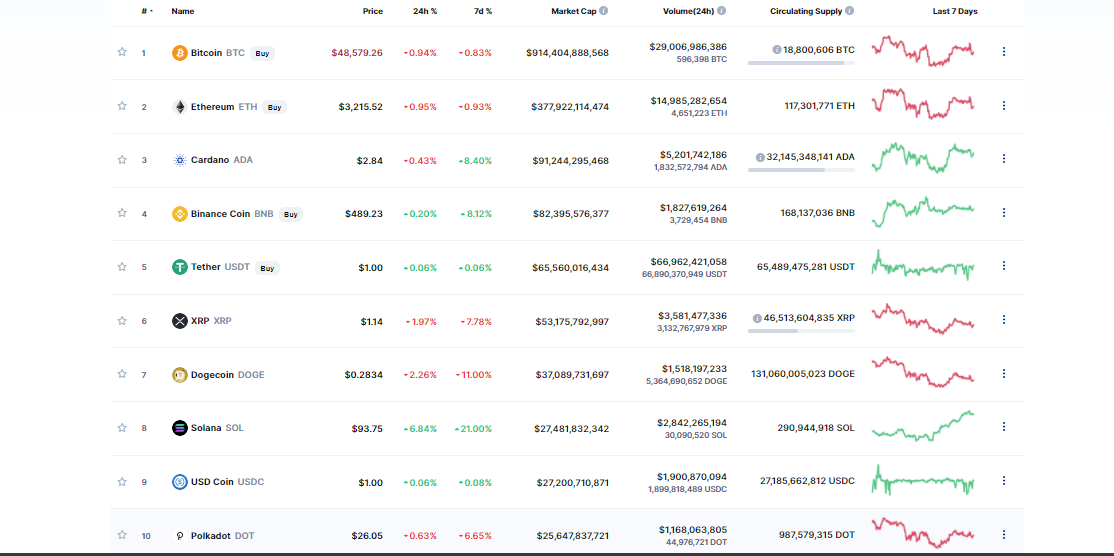Image resolution: width=1114 pixels, height=556 pixels.
Task: Click the Buy button next to Binance Coin
Action: point(291,214)
